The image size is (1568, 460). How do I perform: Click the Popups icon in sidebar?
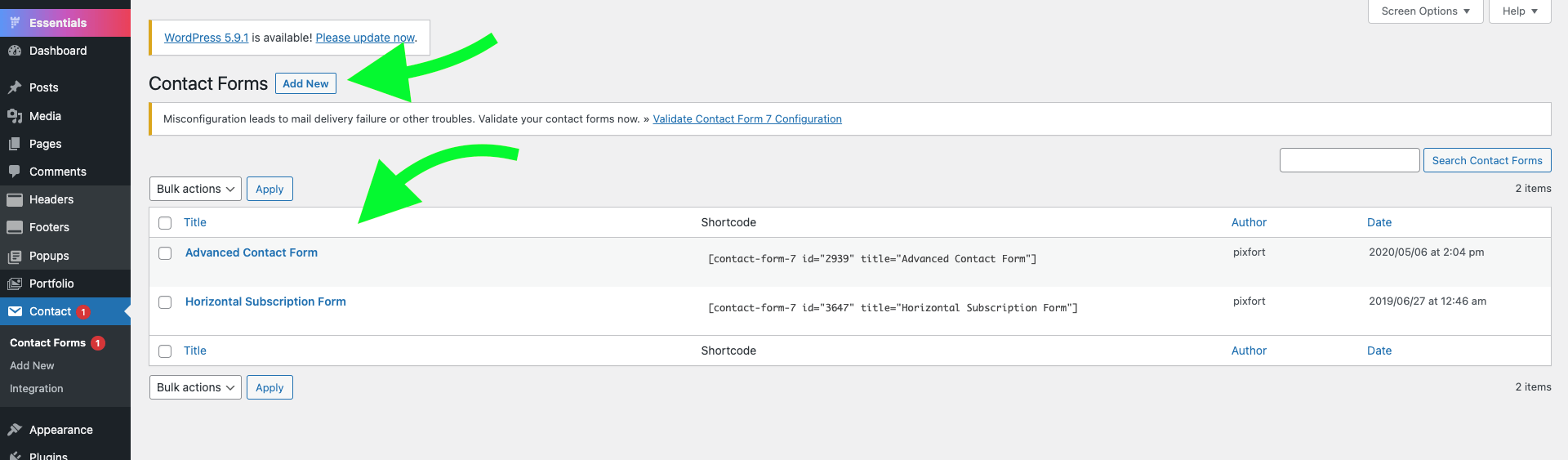[x=15, y=256]
